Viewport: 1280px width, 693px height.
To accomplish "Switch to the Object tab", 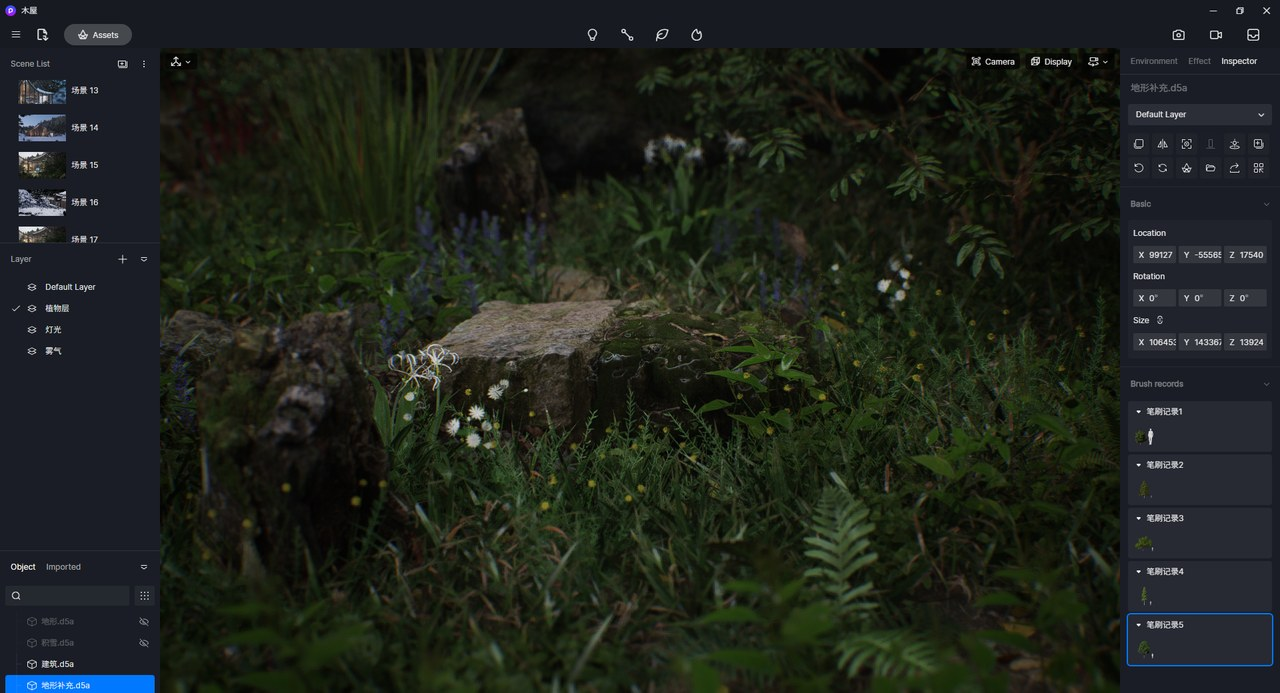I will pyautogui.click(x=23, y=567).
